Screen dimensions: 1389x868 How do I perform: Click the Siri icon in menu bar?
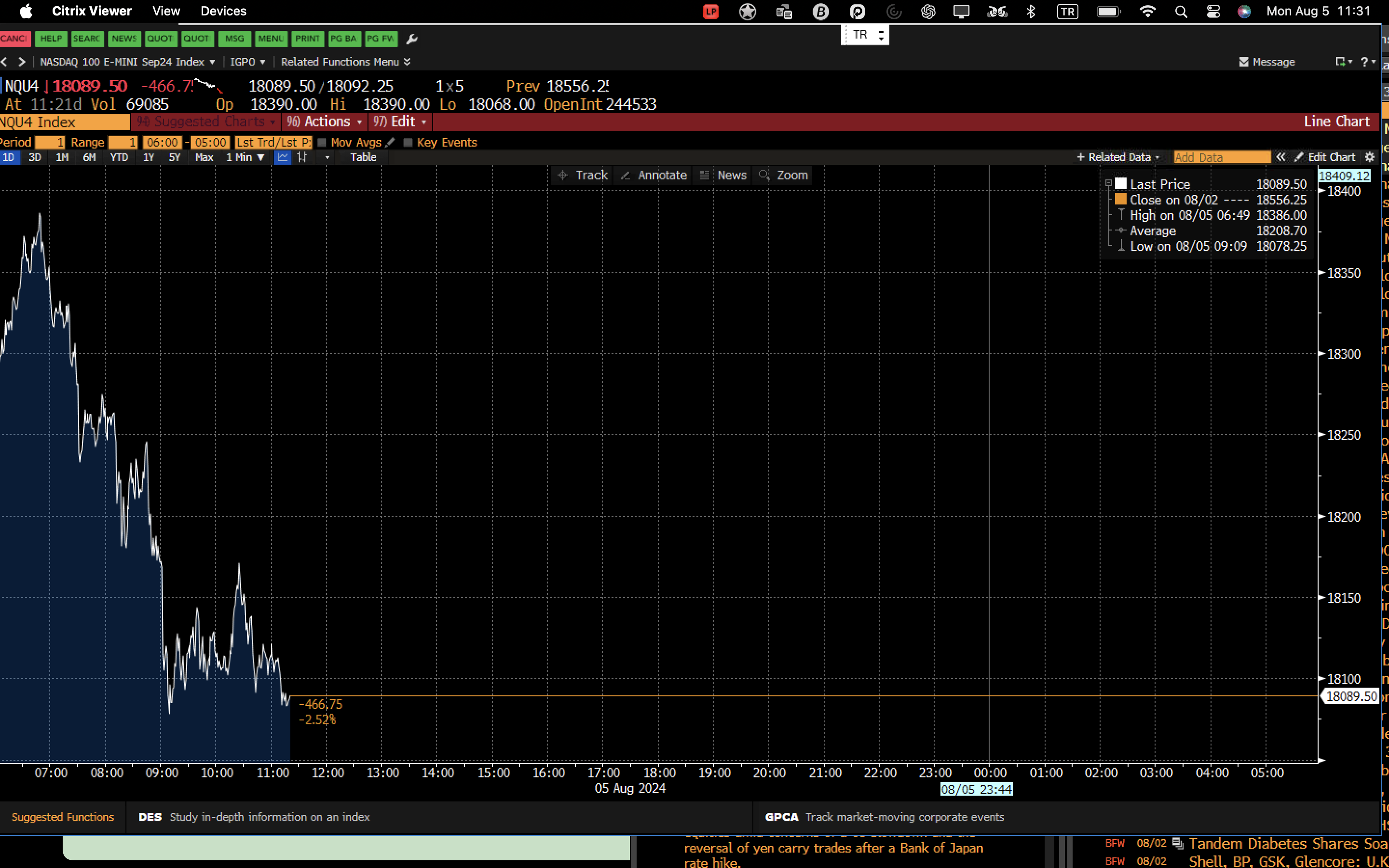point(1244,12)
